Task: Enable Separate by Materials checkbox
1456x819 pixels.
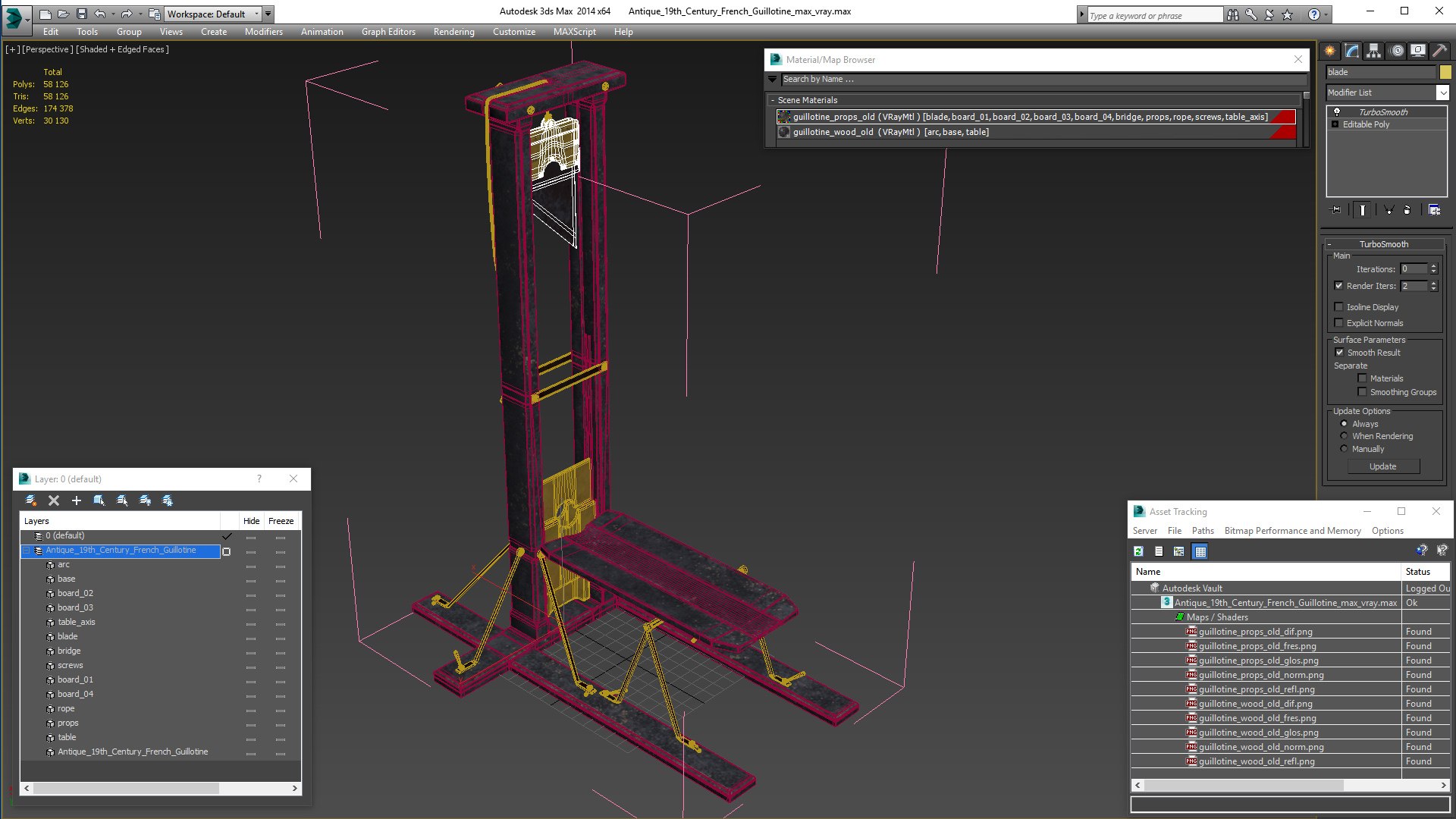Action: tap(1362, 378)
